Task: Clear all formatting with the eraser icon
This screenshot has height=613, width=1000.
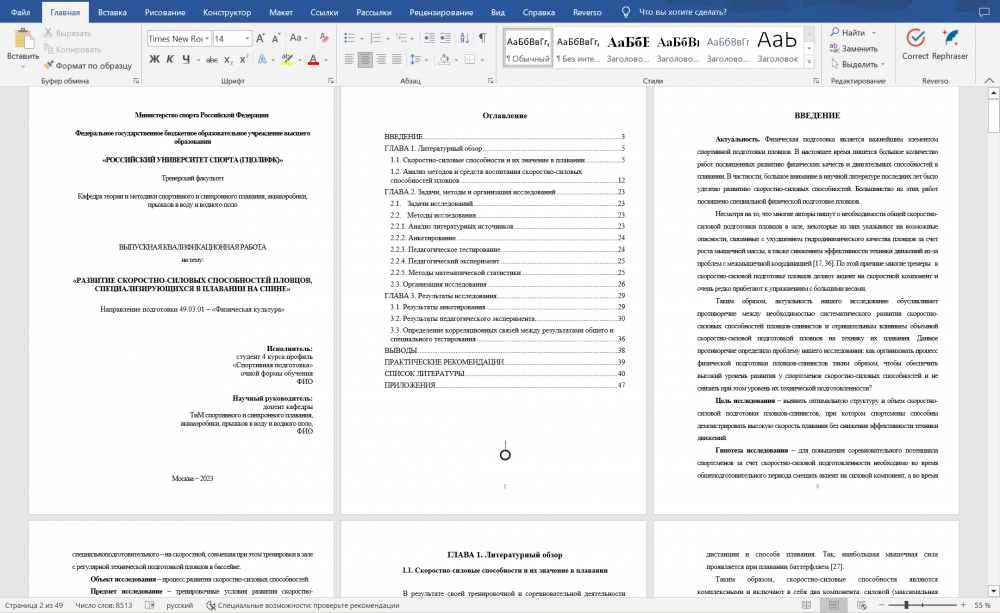Action: point(324,38)
